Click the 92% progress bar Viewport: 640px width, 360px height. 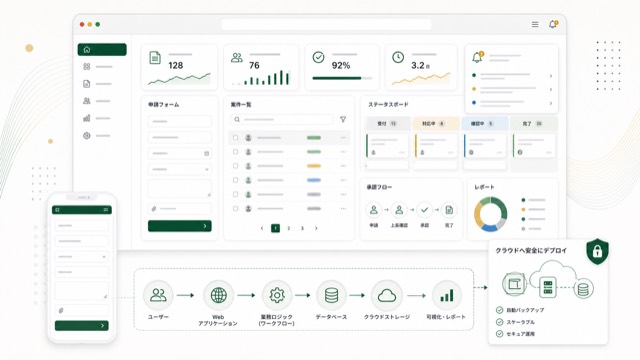click(342, 78)
